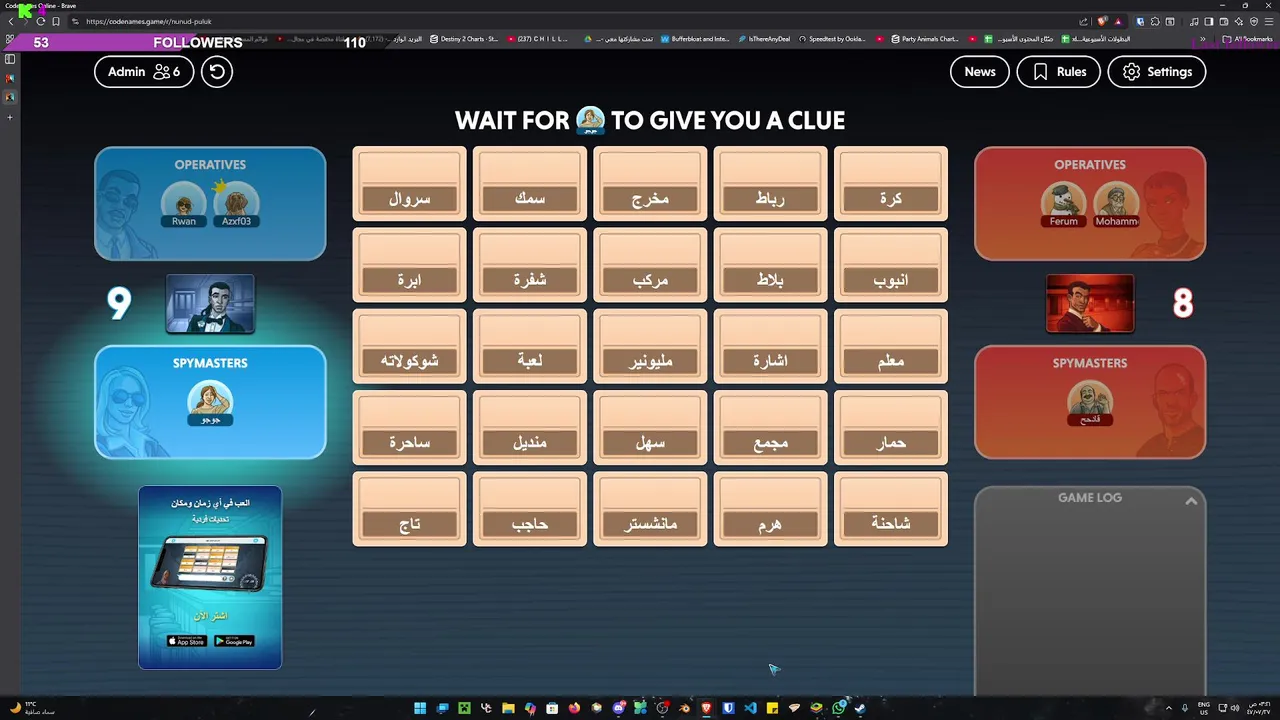Open the Speedtest by Ookla bookmark
The height and width of the screenshot is (720, 1280).
[x=832, y=39]
